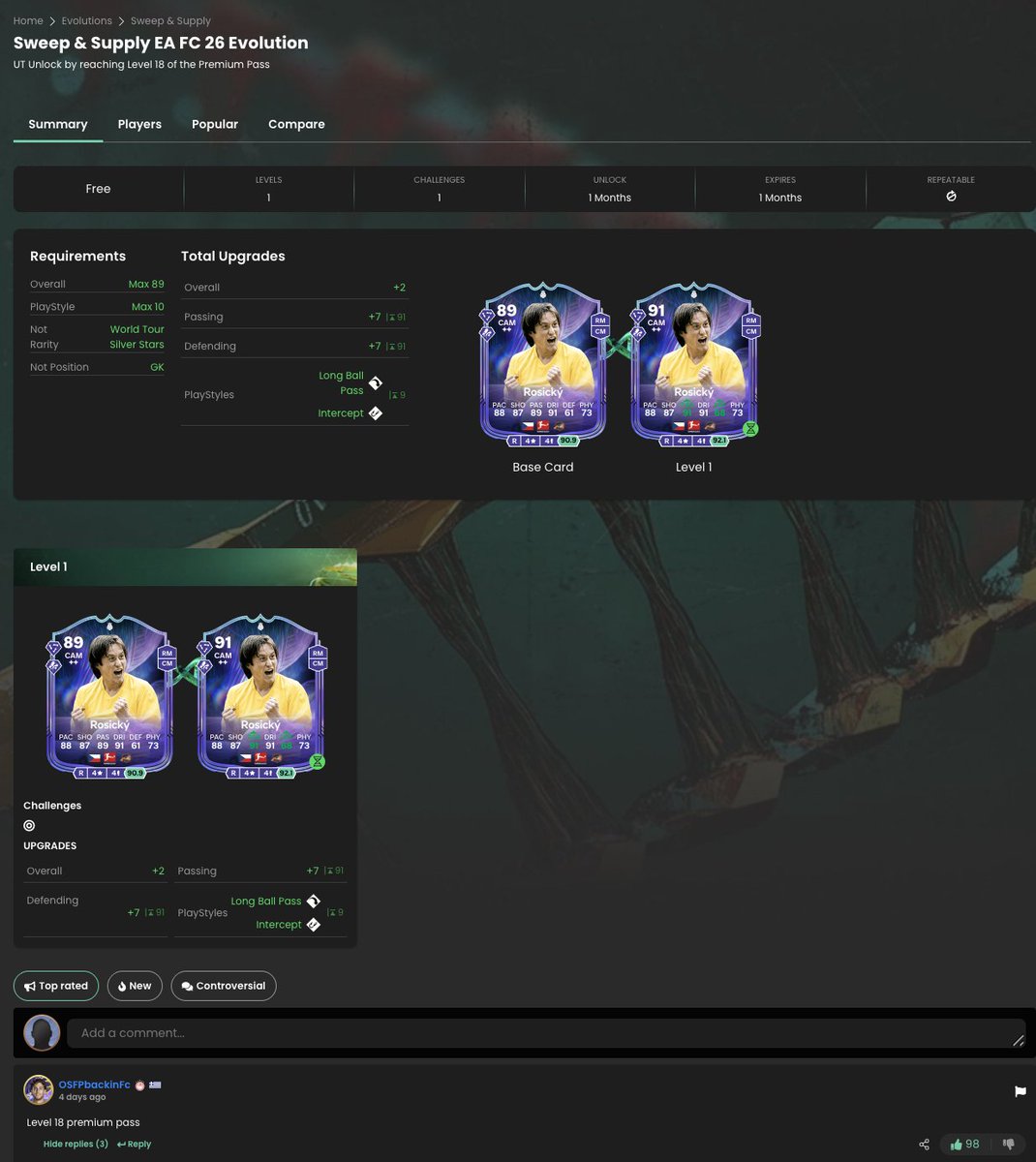
Task: Click the Intercept icon in Level 1 upgrades
Action: point(313,925)
